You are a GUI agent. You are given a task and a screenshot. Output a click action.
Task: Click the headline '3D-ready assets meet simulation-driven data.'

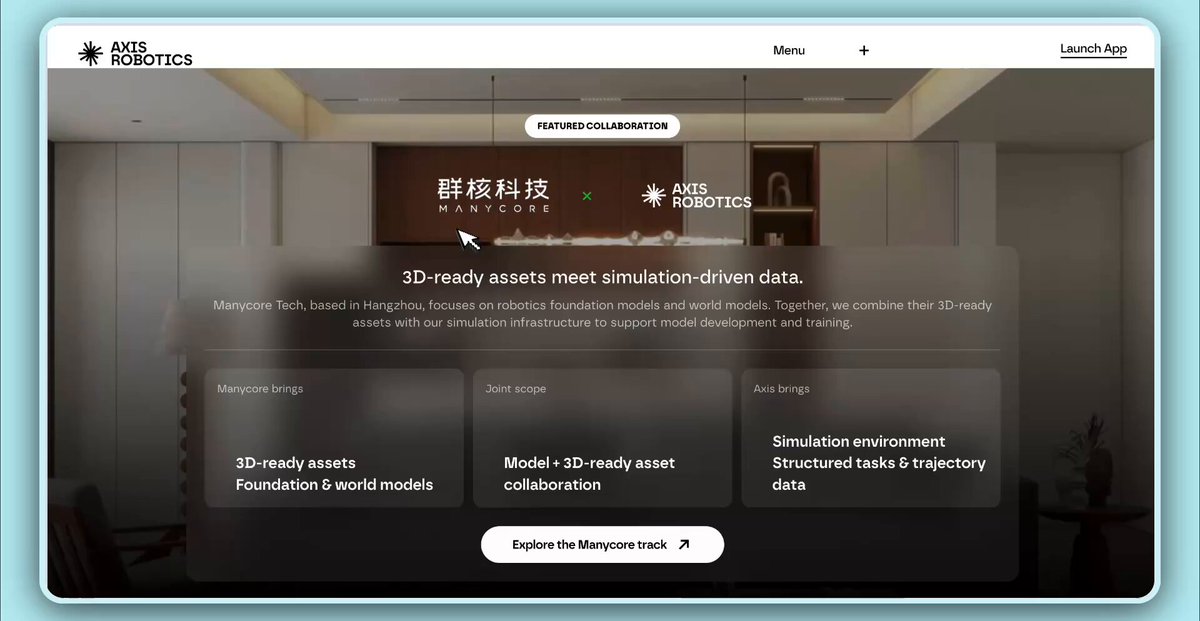pyautogui.click(x=602, y=277)
